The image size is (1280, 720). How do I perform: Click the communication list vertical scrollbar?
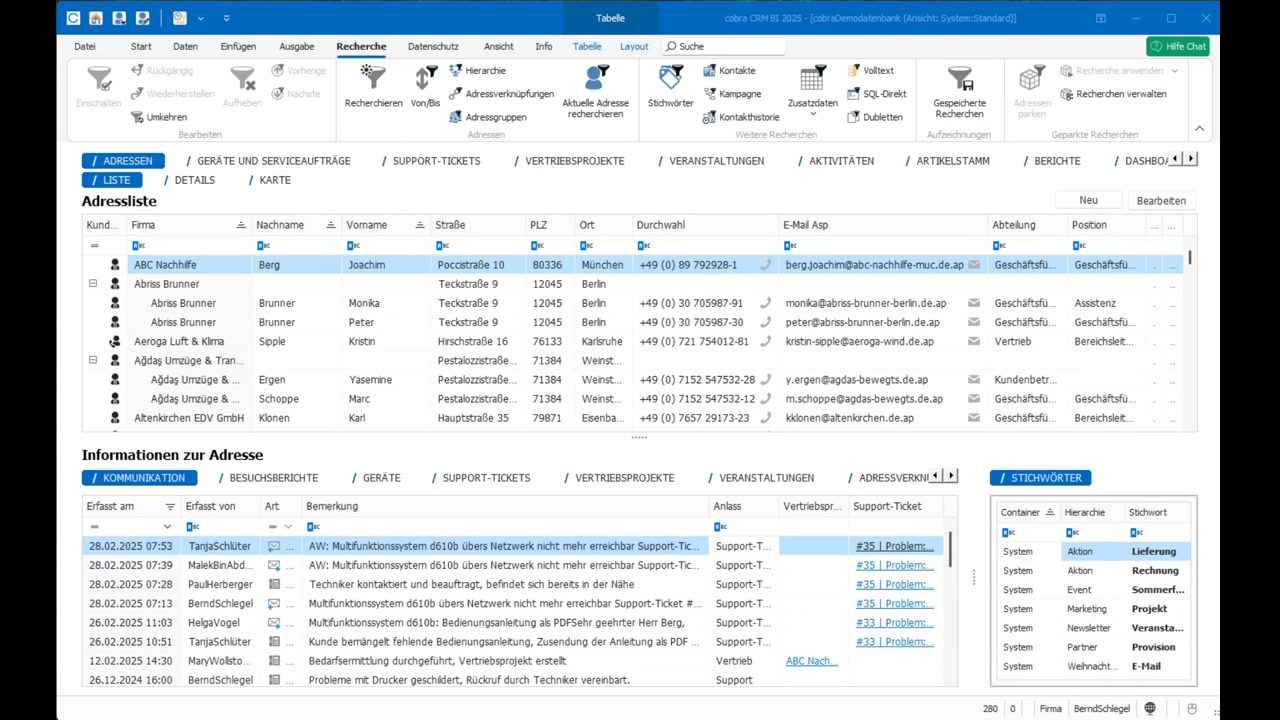(949, 550)
